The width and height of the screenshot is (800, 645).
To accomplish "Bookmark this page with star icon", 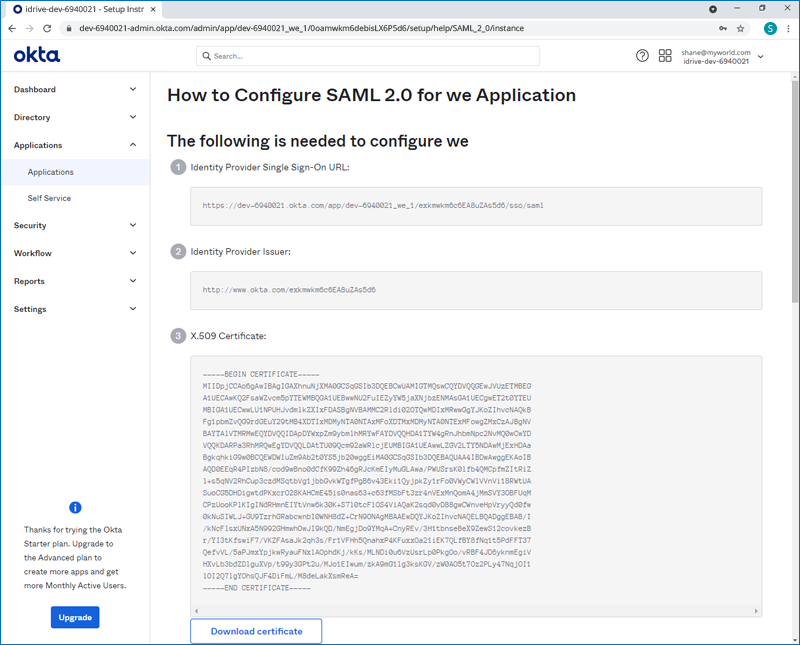I will [x=741, y=28].
